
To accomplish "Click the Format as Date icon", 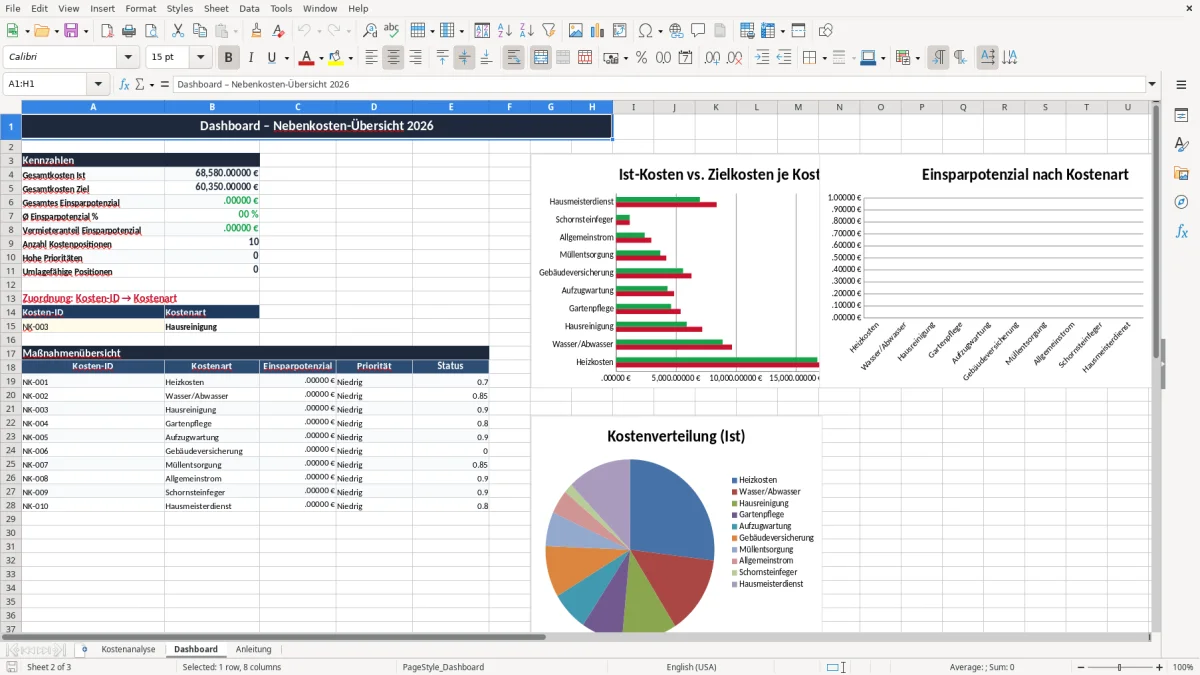I will (685, 58).
